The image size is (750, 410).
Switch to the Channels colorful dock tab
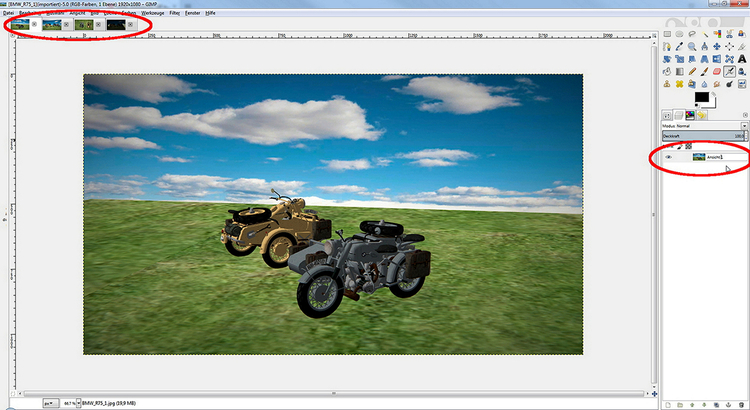[x=690, y=115]
